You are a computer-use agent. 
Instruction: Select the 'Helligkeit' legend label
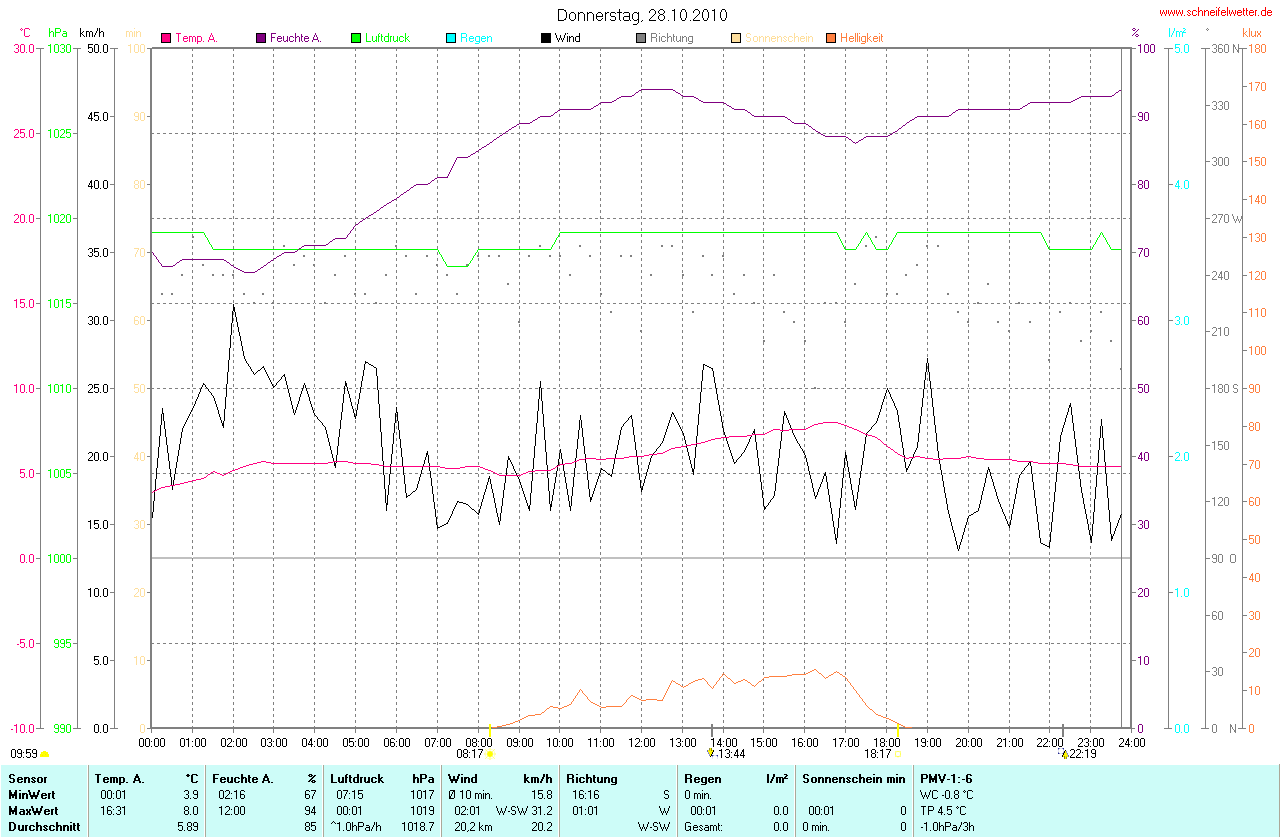862,38
